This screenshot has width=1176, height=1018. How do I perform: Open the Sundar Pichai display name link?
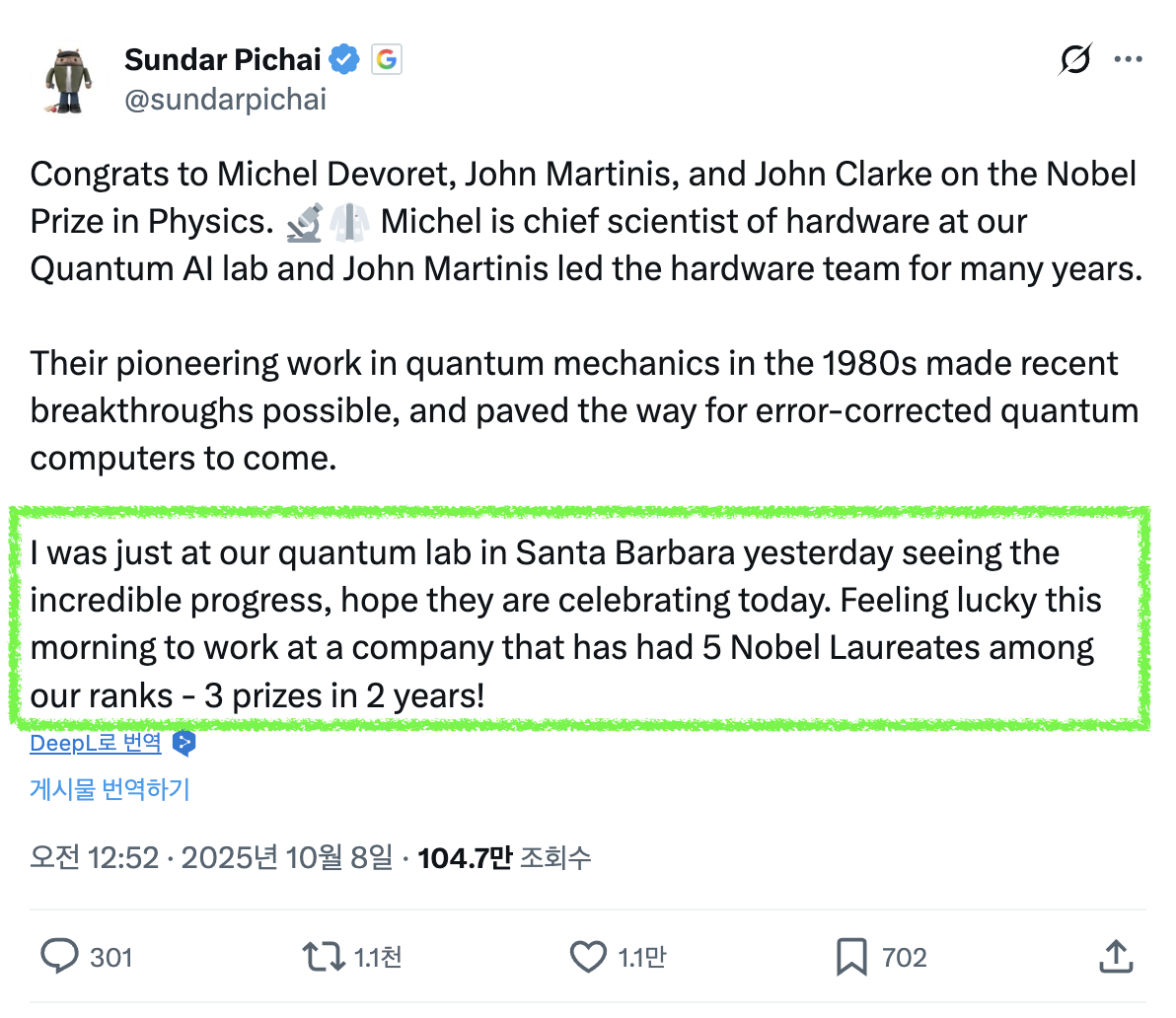click(x=223, y=60)
